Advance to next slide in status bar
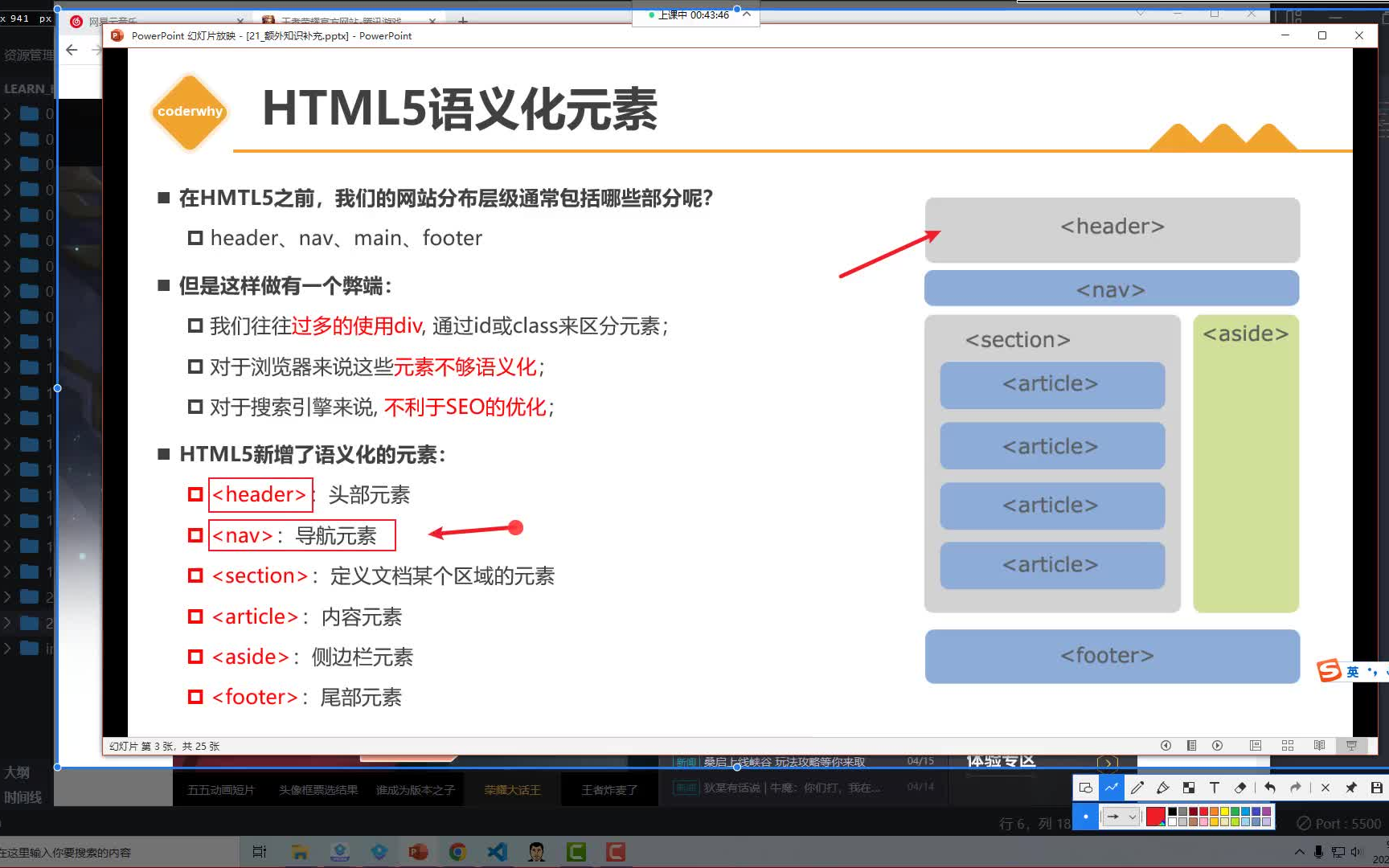1389x868 pixels. [1217, 746]
